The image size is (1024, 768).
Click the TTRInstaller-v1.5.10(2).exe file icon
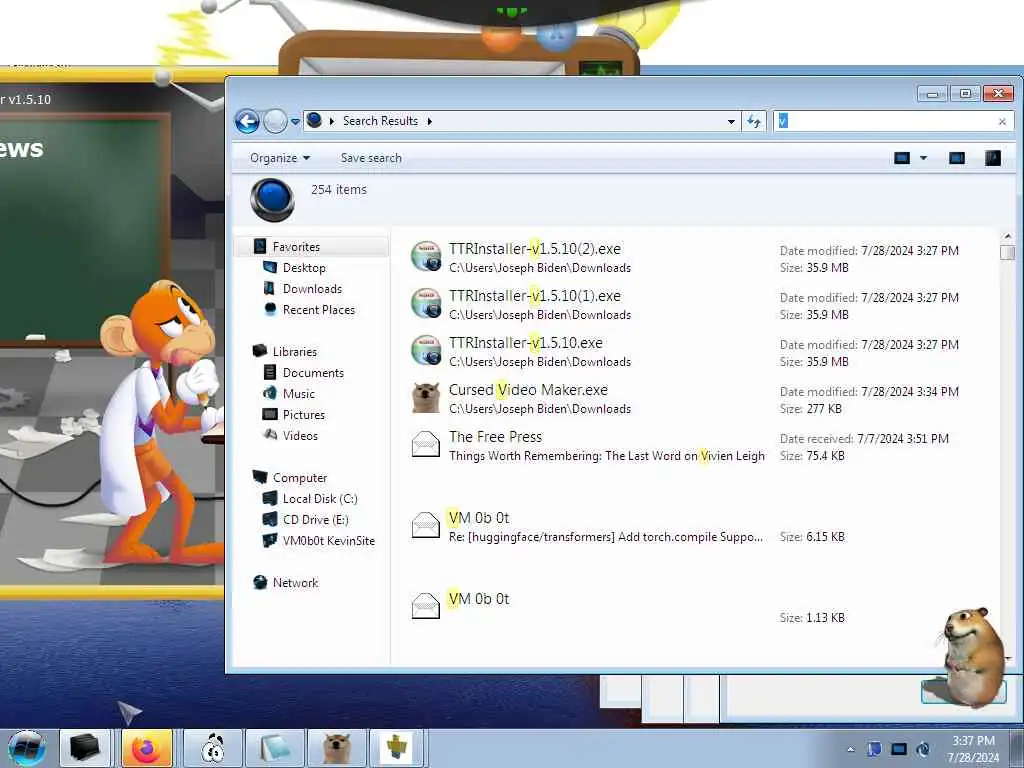pyautogui.click(x=426, y=256)
